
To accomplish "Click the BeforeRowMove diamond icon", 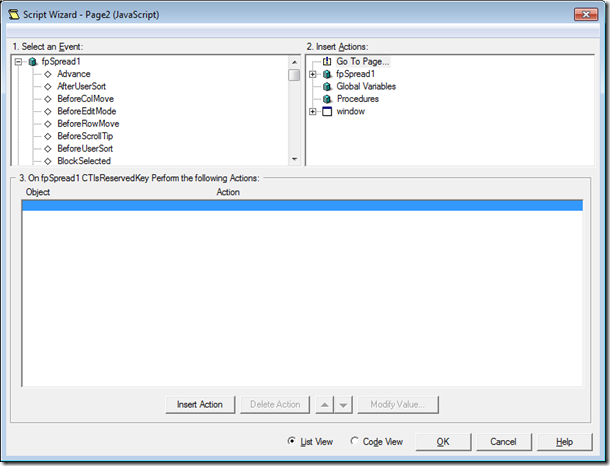I will point(48,124).
